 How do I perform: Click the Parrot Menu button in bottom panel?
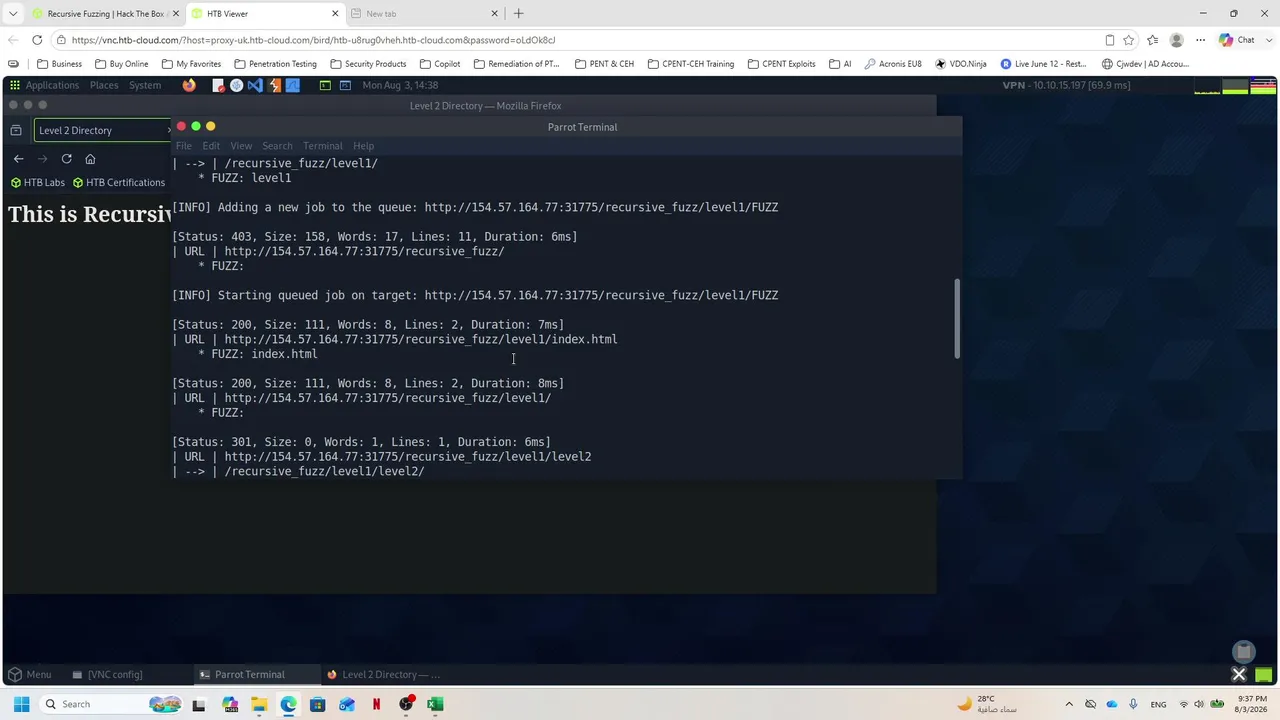tap(29, 674)
